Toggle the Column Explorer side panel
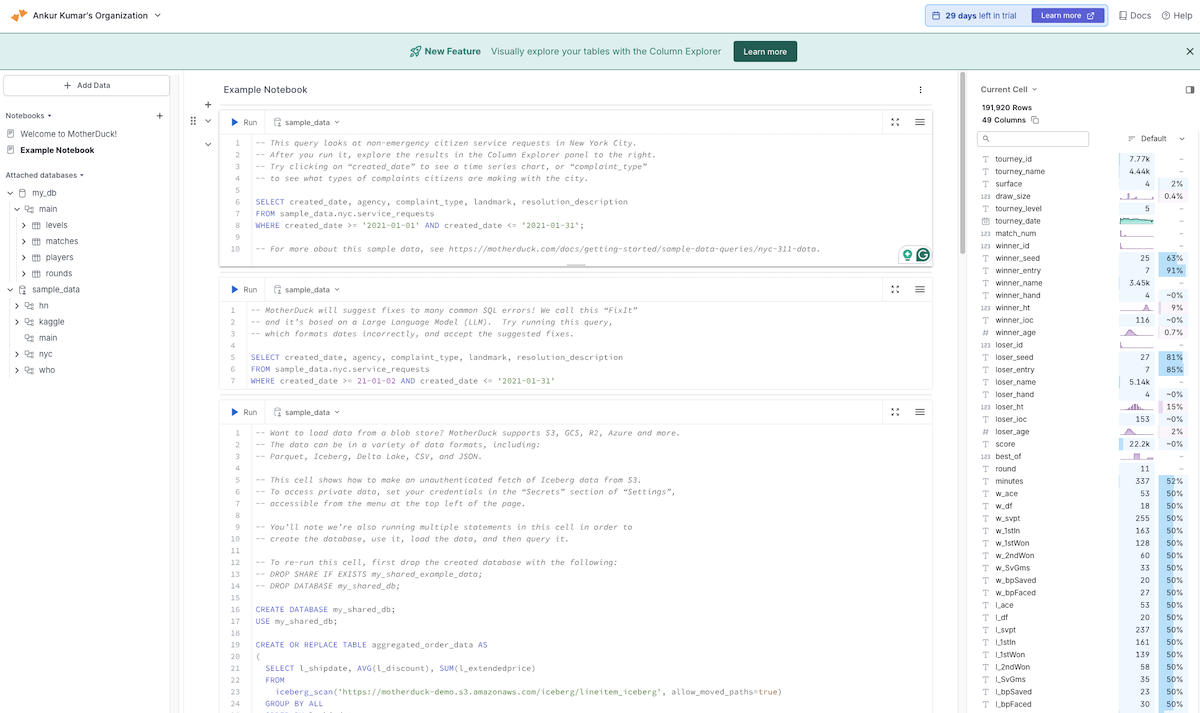Screen dimensions: 1200x713 pyautogui.click(x=1190, y=90)
